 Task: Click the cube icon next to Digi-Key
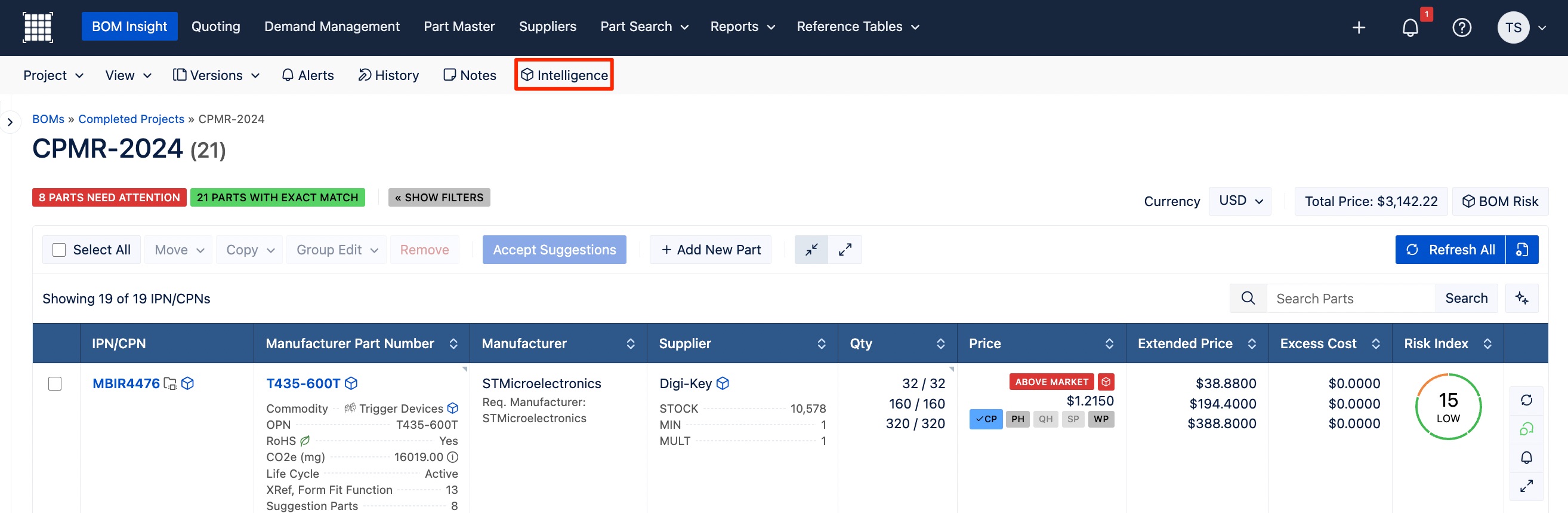click(x=723, y=383)
